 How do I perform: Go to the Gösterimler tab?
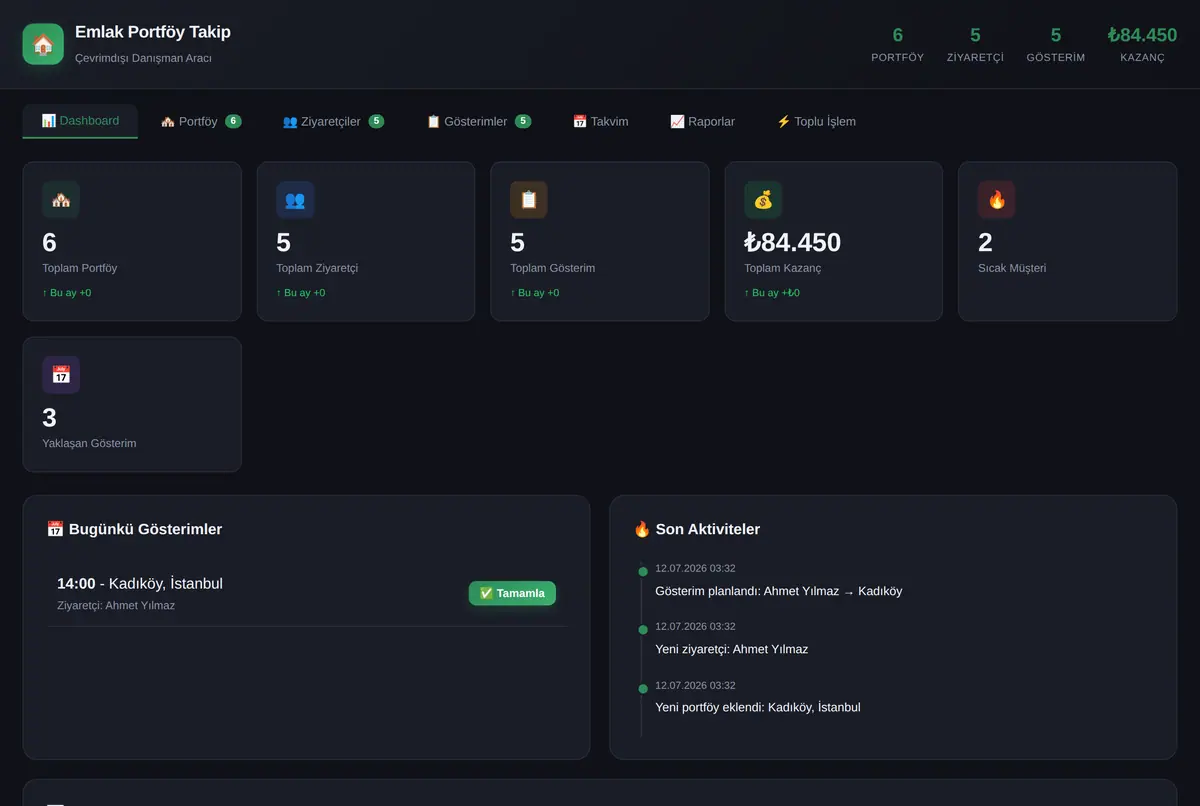[479, 121]
